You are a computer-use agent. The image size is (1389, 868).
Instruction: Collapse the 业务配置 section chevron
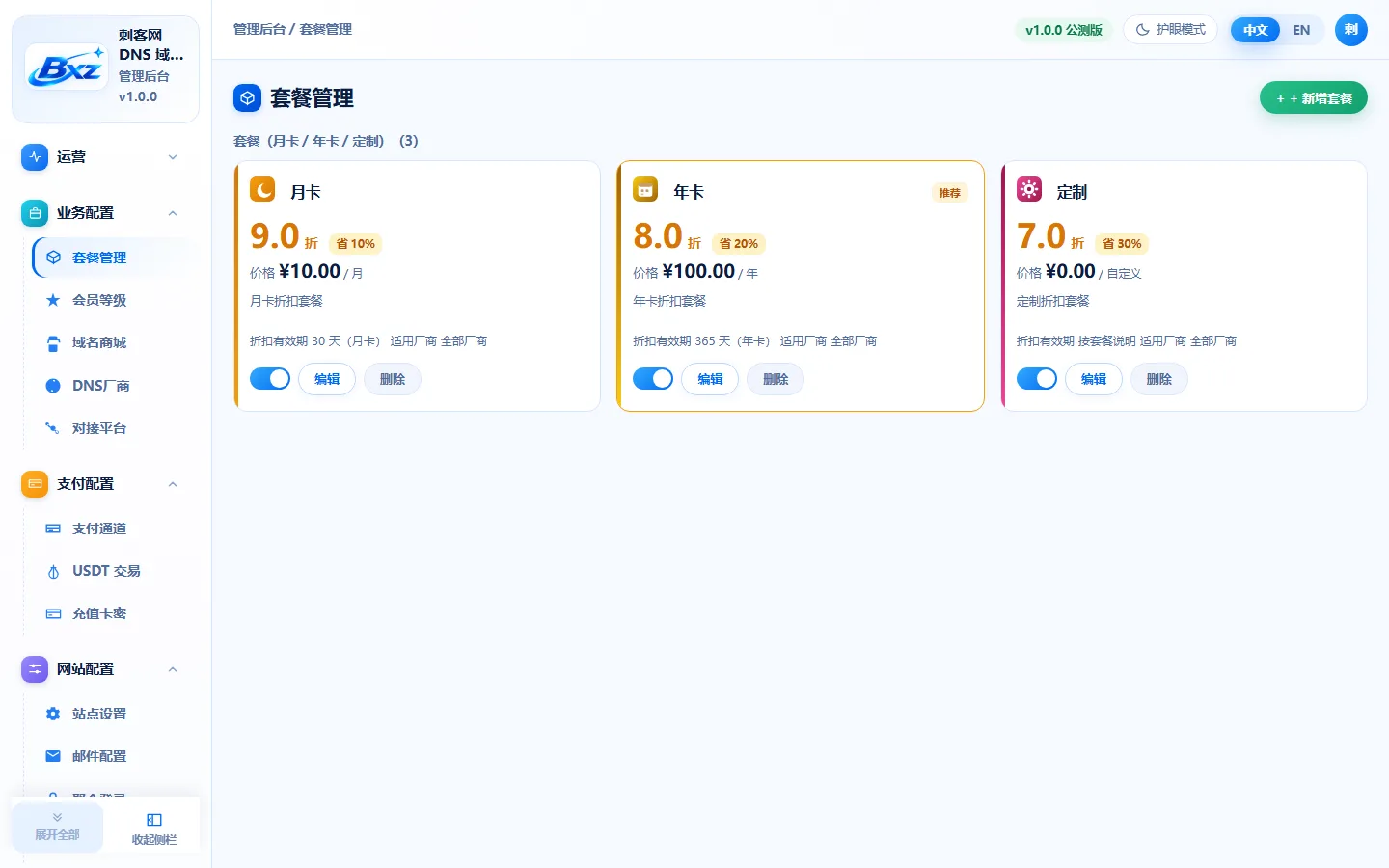click(173, 213)
